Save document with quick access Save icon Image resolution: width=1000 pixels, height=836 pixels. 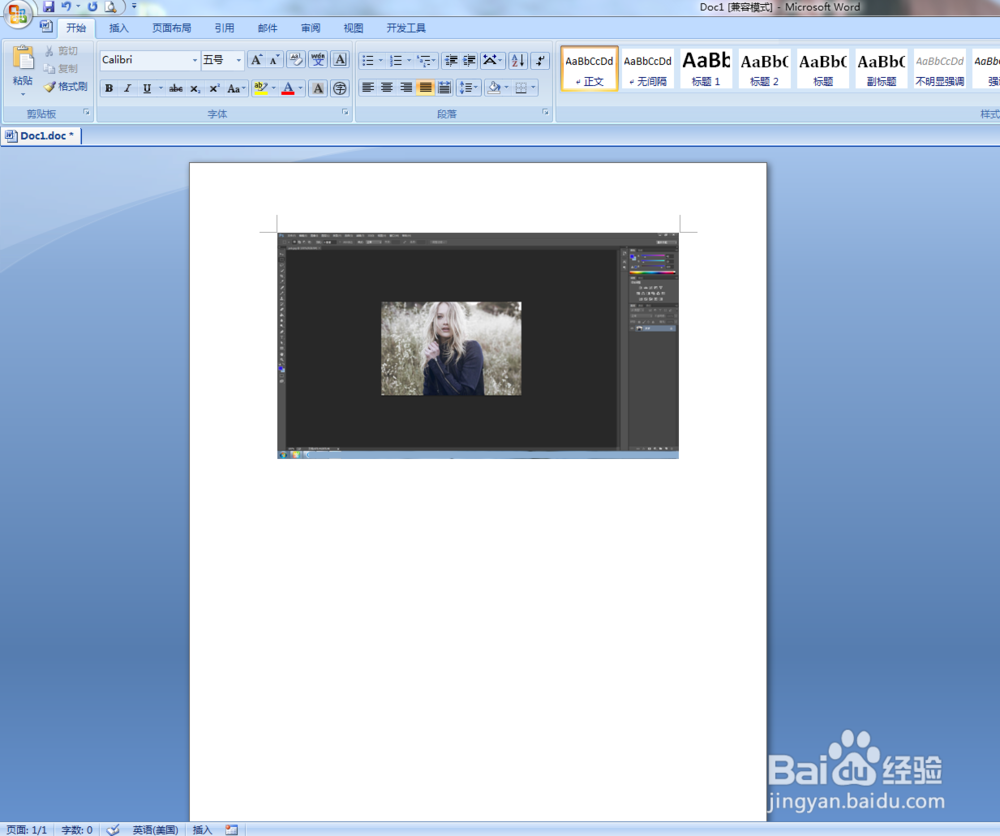click(48, 7)
